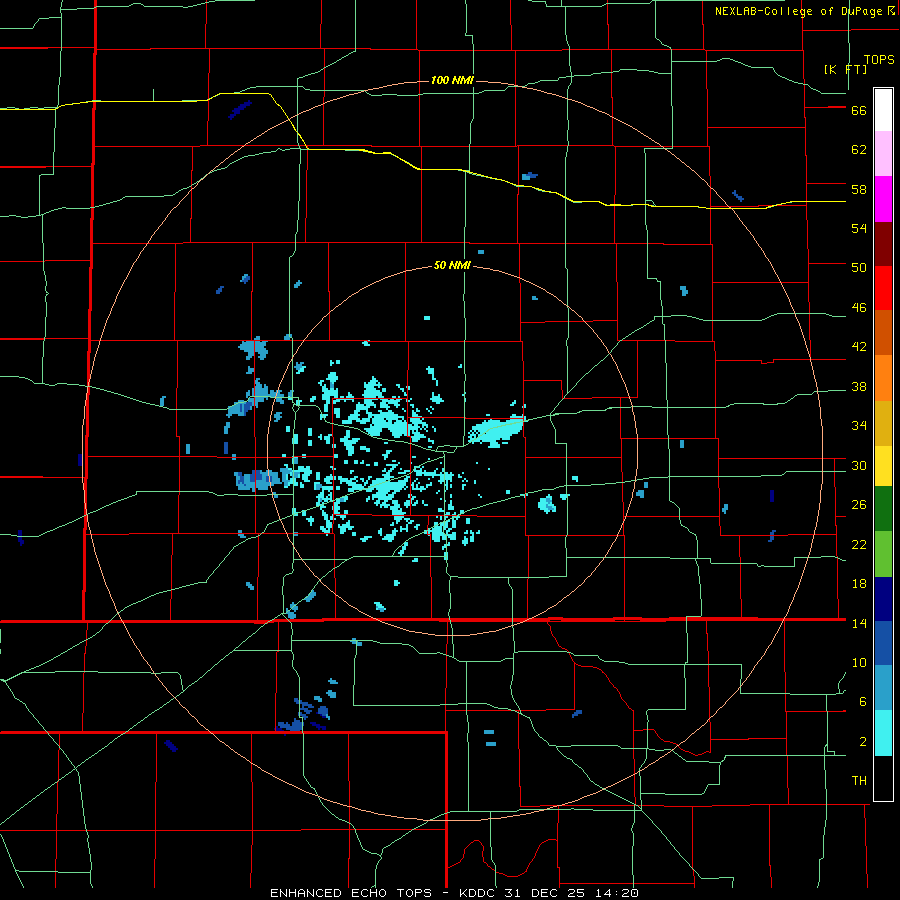Click the ENHANCED ECHO TOPS KDDC timestamp caption
The image size is (900, 900).
[x=455, y=893]
